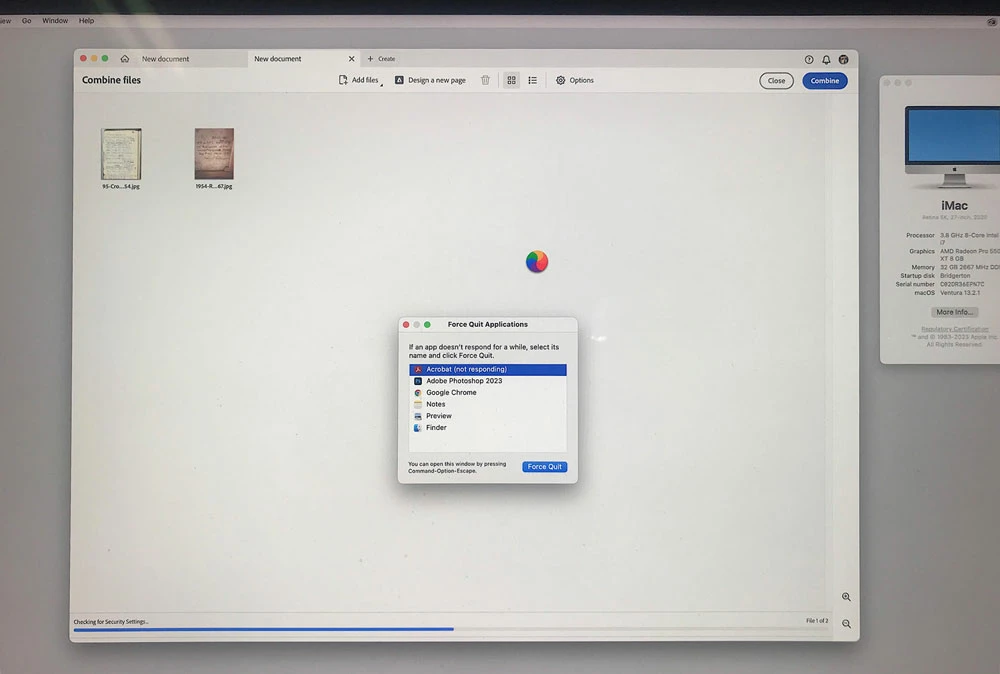Viewport: 1000px width, 674px height.
Task: Open the notifications bell icon
Action: coord(826,59)
